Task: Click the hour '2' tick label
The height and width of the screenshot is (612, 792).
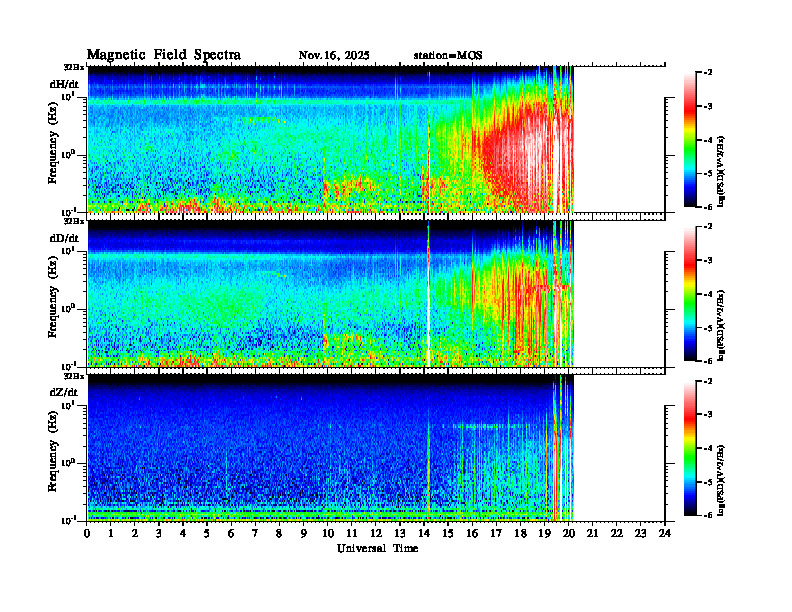Action: point(135,534)
